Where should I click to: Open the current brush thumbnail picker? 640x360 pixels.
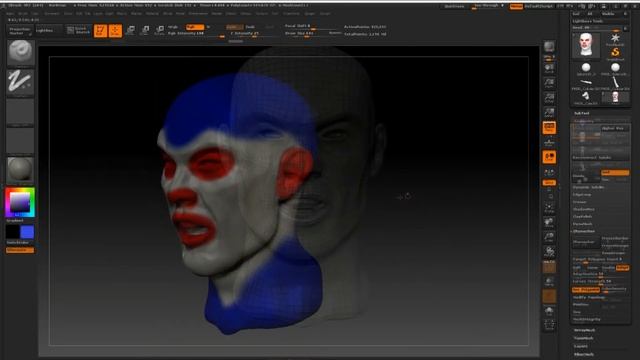[20, 52]
